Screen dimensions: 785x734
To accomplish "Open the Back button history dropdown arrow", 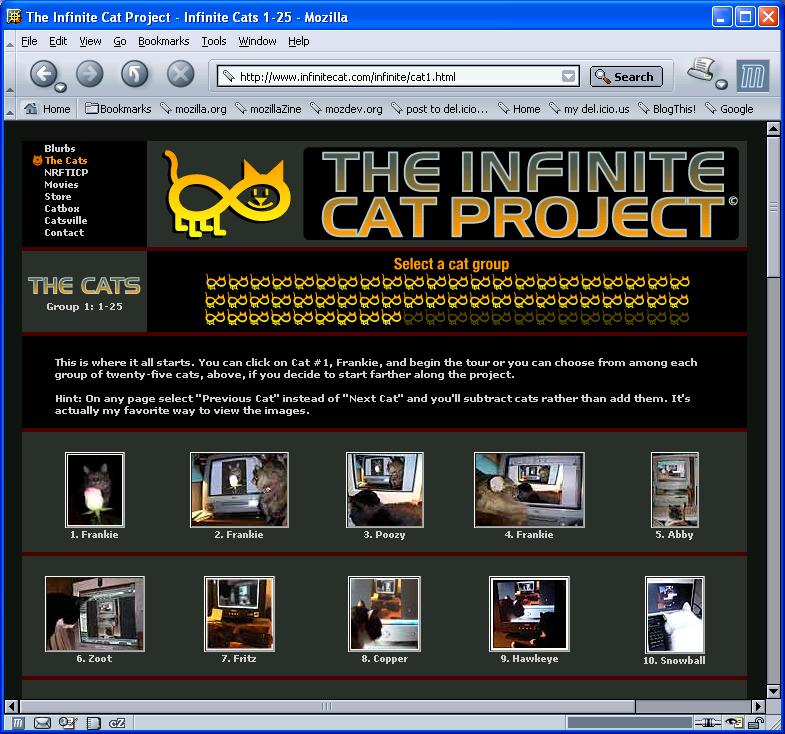I will (x=61, y=87).
